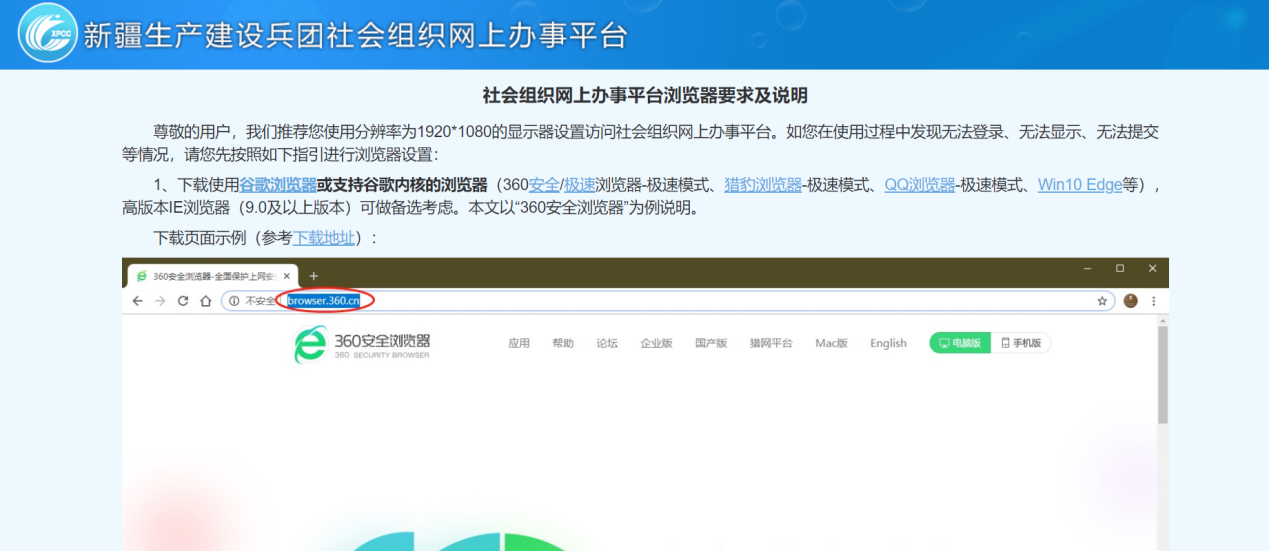
Task: Click the 360 Security Browser logo
Action: coord(362,345)
